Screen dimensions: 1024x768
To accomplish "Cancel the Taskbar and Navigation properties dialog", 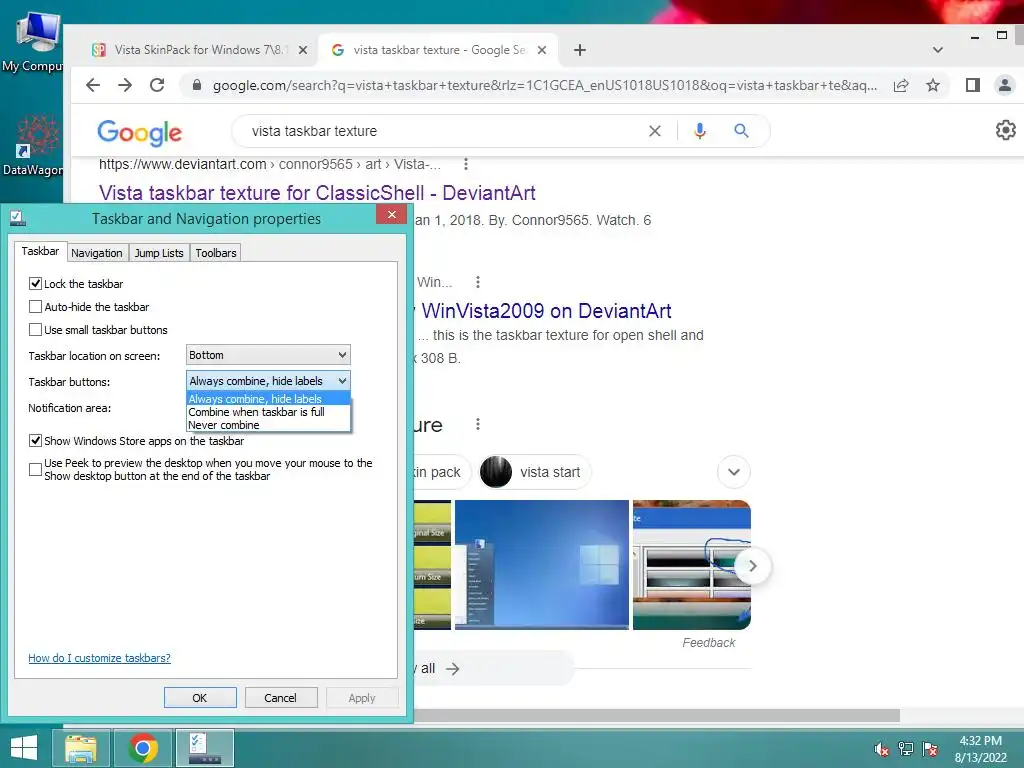I will pyautogui.click(x=281, y=698).
